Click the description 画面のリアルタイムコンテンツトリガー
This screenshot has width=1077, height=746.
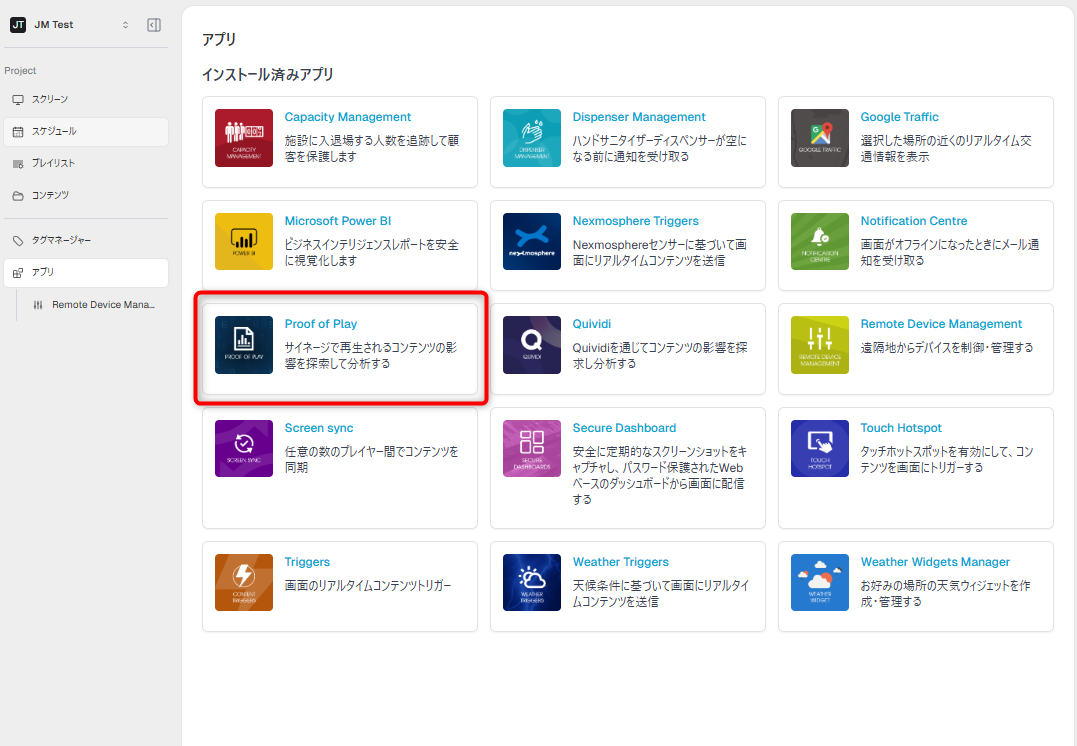368,585
